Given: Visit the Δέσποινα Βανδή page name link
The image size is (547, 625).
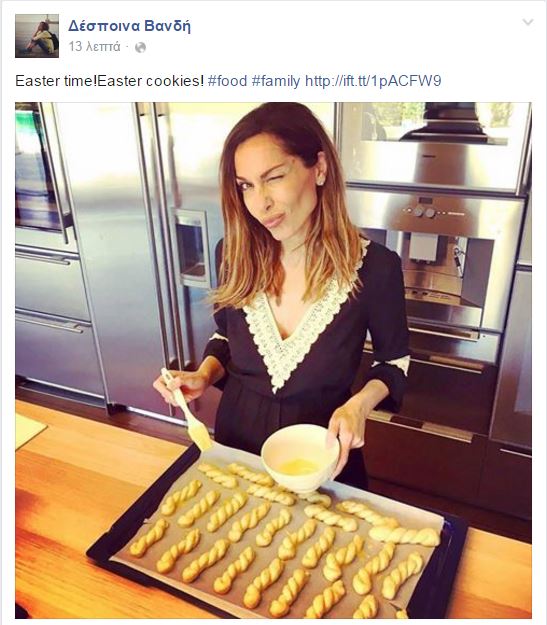Looking at the screenshot, I should coord(129,26).
